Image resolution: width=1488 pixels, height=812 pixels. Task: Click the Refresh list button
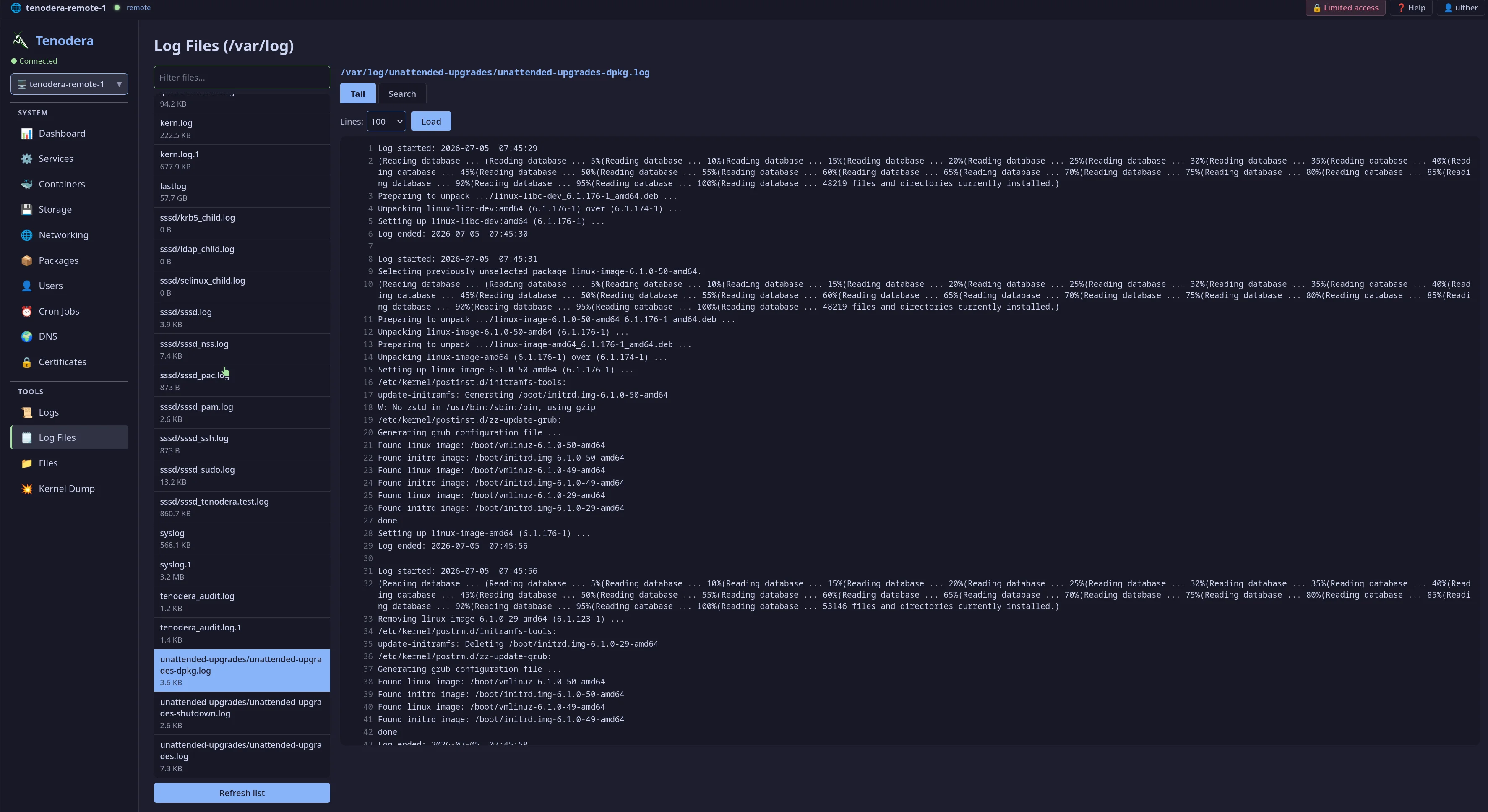[242, 793]
